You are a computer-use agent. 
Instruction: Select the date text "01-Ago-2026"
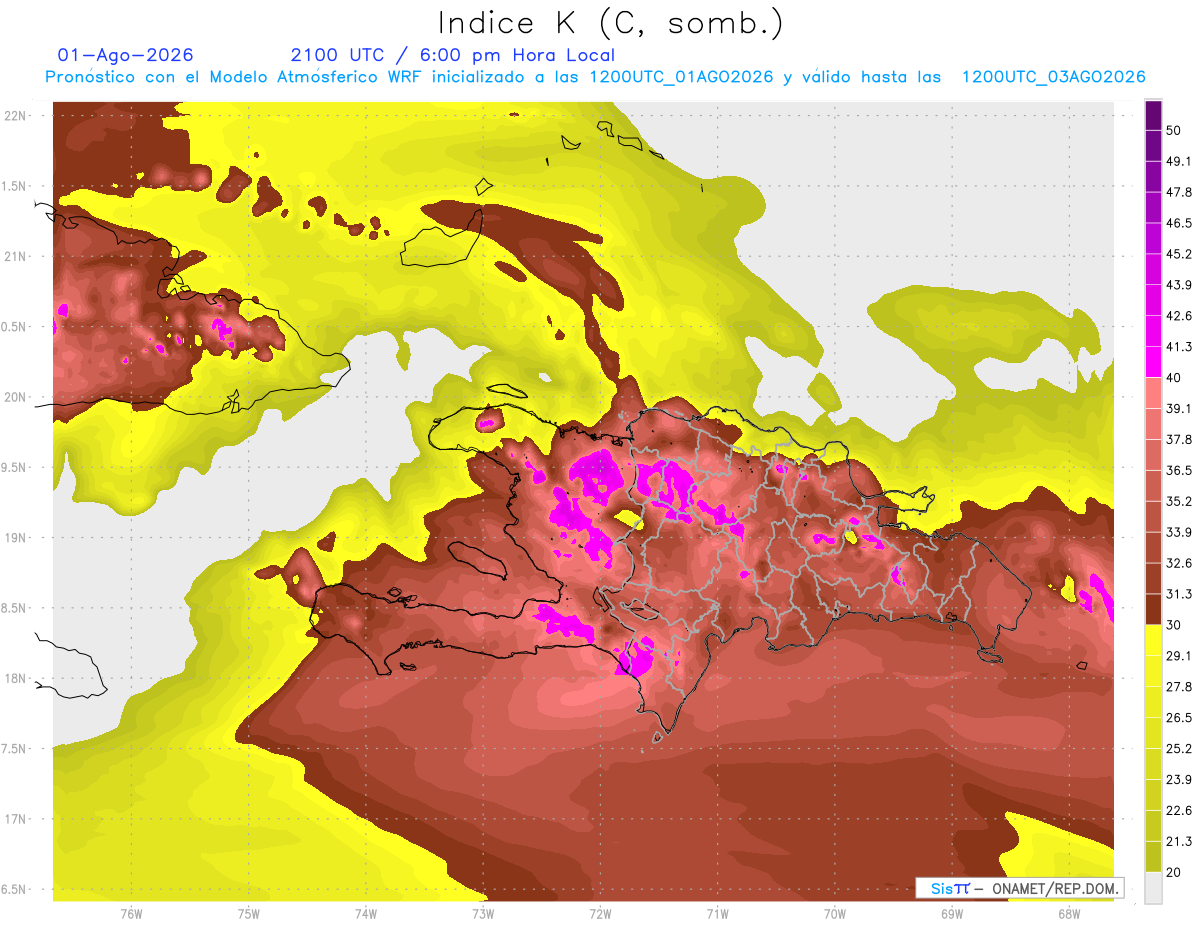[x=126, y=55]
